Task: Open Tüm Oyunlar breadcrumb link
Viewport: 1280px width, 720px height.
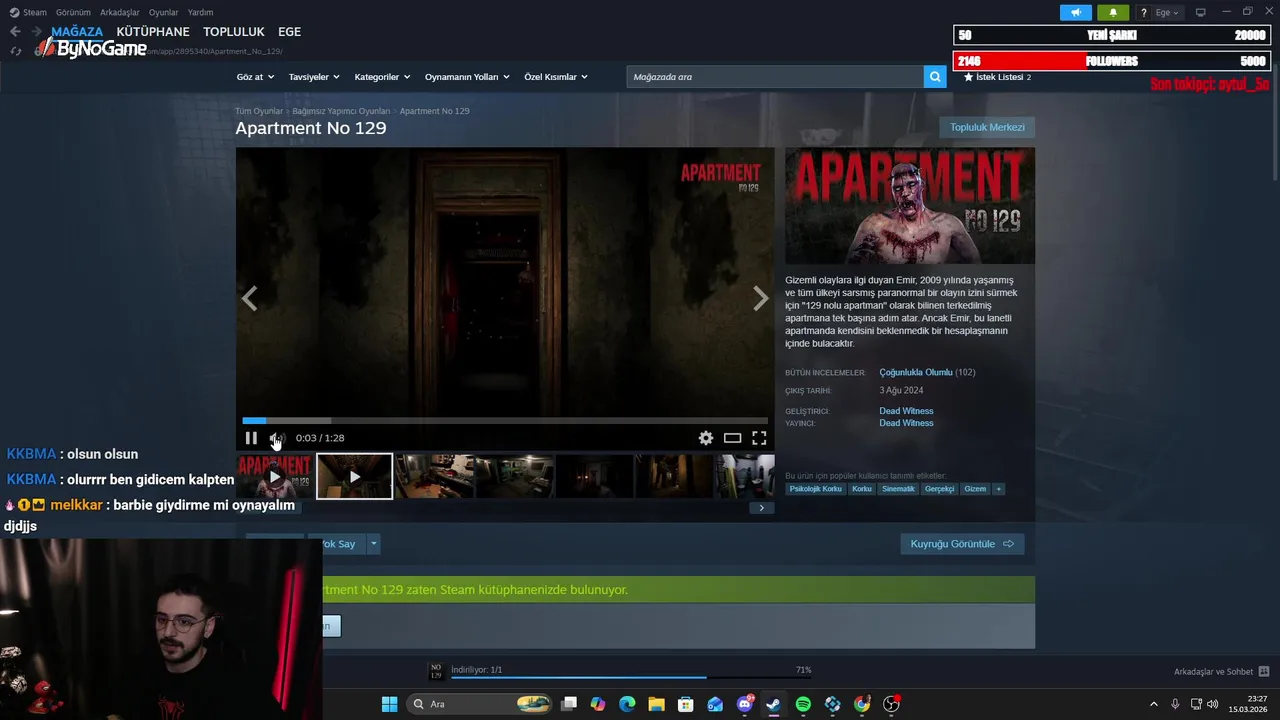Action: (259, 111)
